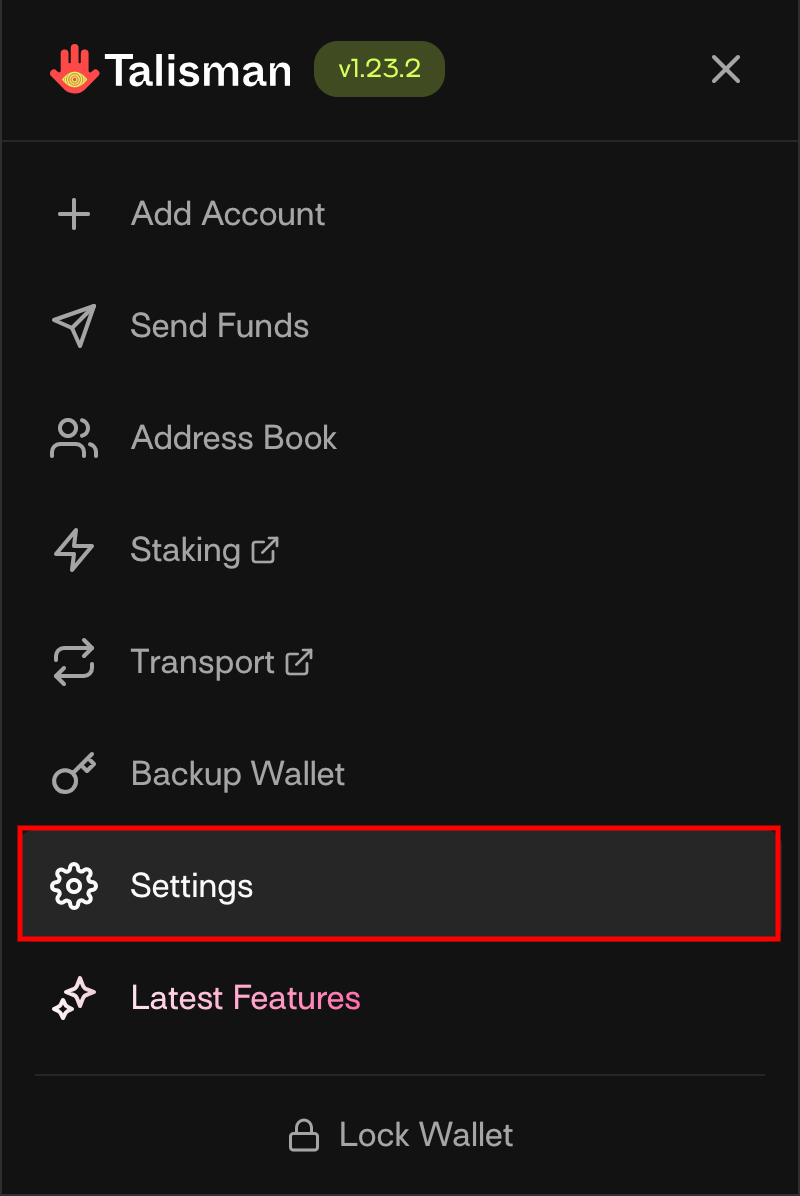800x1196 pixels.
Task: Select the Add Account menu item
Action: click(228, 214)
